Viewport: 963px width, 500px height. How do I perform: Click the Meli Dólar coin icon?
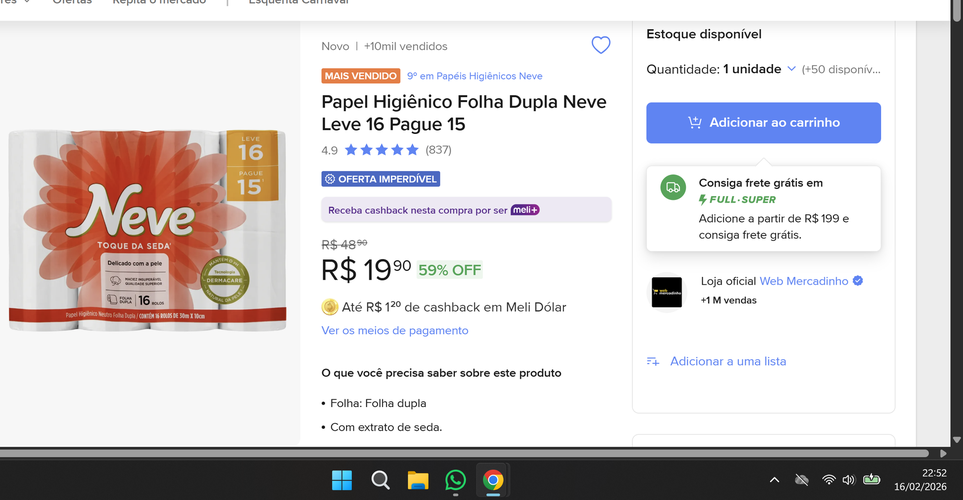330,307
